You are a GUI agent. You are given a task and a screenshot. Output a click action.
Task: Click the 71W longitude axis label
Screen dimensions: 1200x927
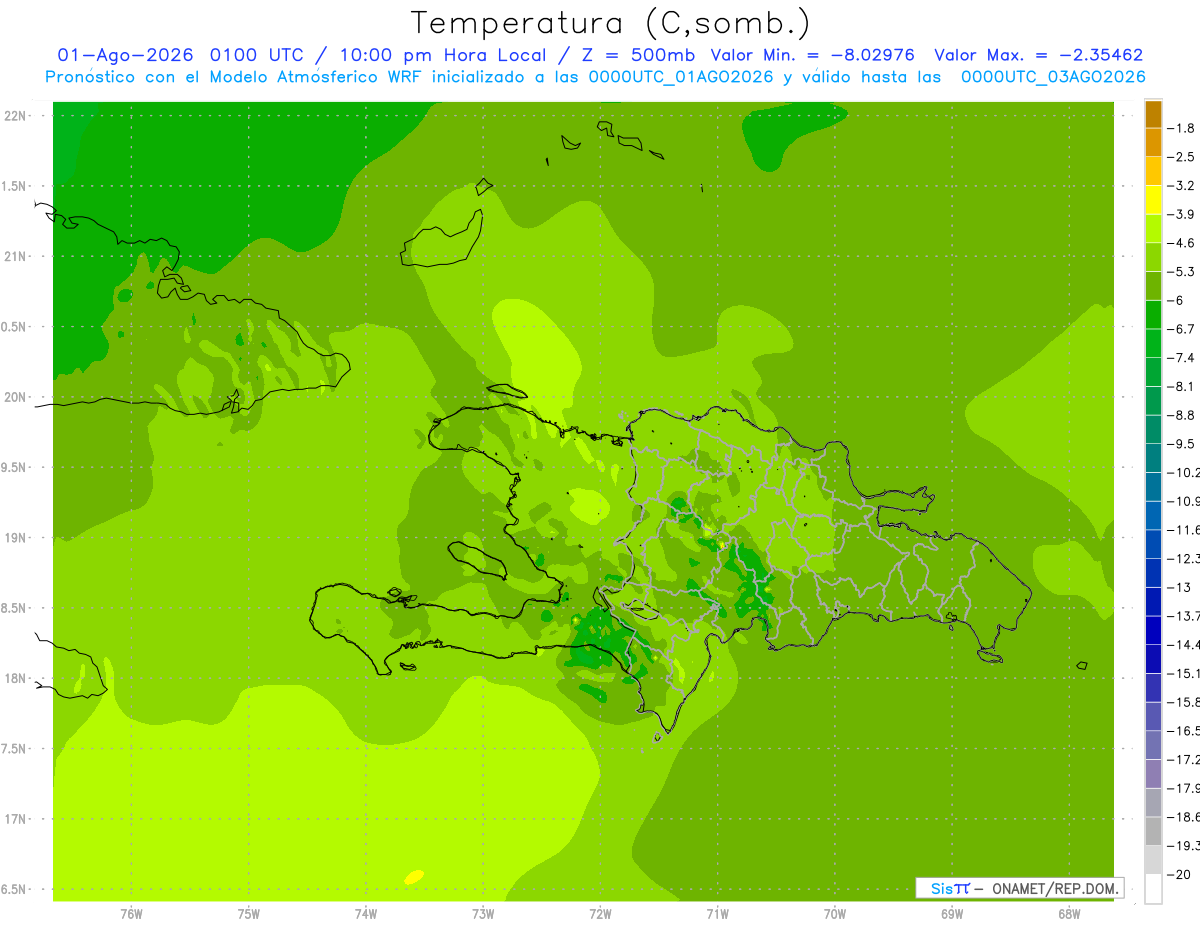(x=717, y=914)
